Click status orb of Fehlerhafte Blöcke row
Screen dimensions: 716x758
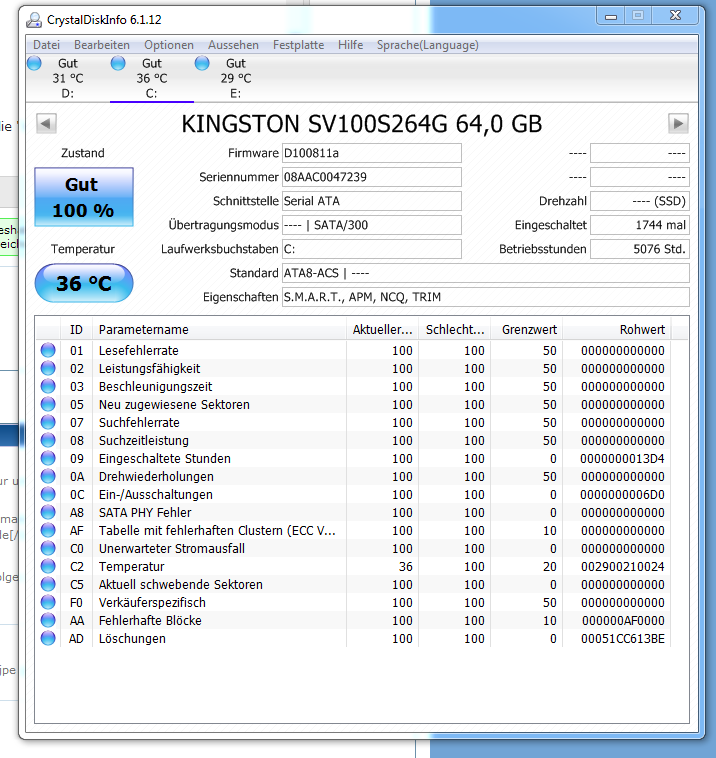pos(48,620)
